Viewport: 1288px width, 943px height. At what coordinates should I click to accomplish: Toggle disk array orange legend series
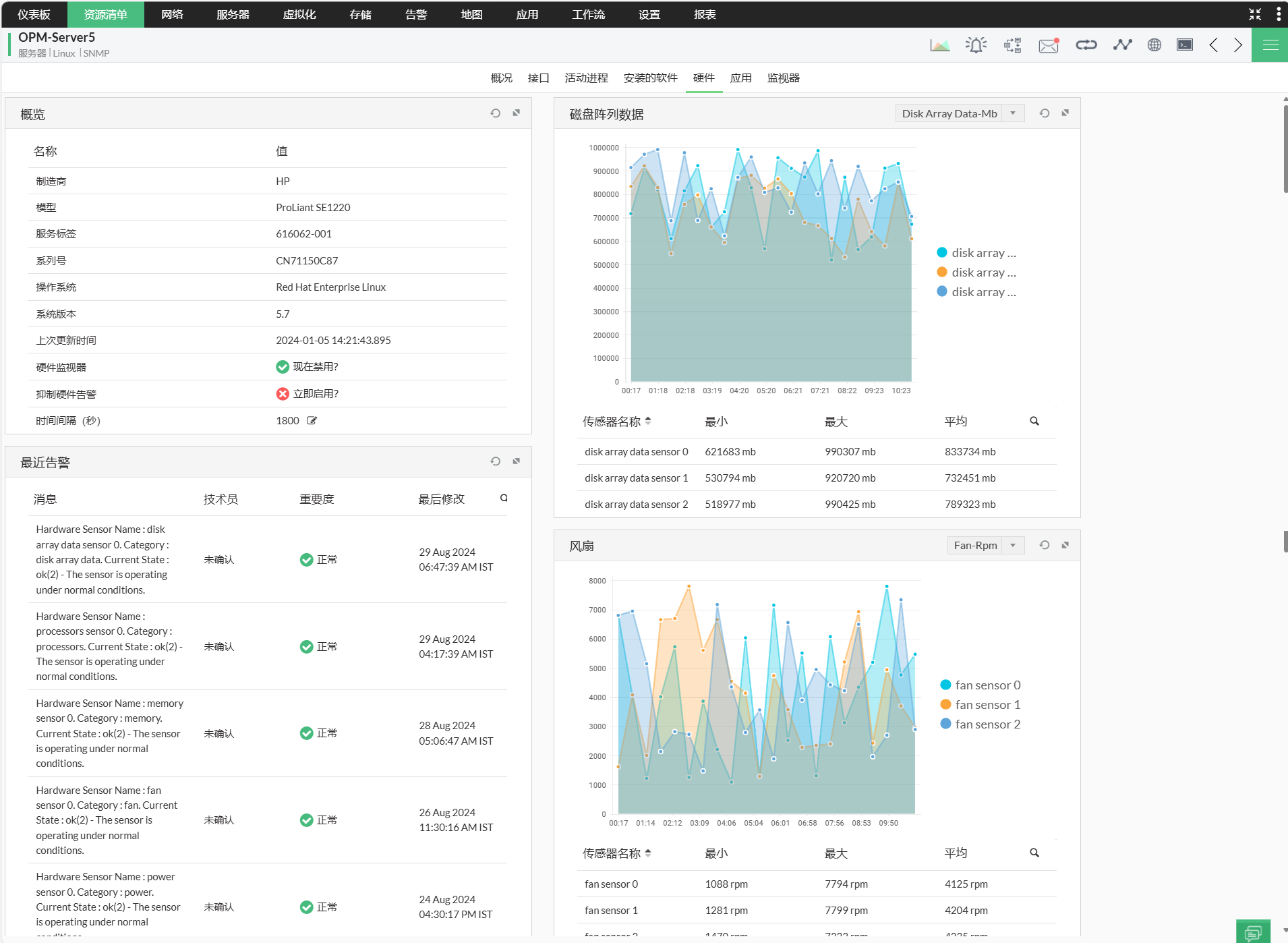(x=976, y=273)
